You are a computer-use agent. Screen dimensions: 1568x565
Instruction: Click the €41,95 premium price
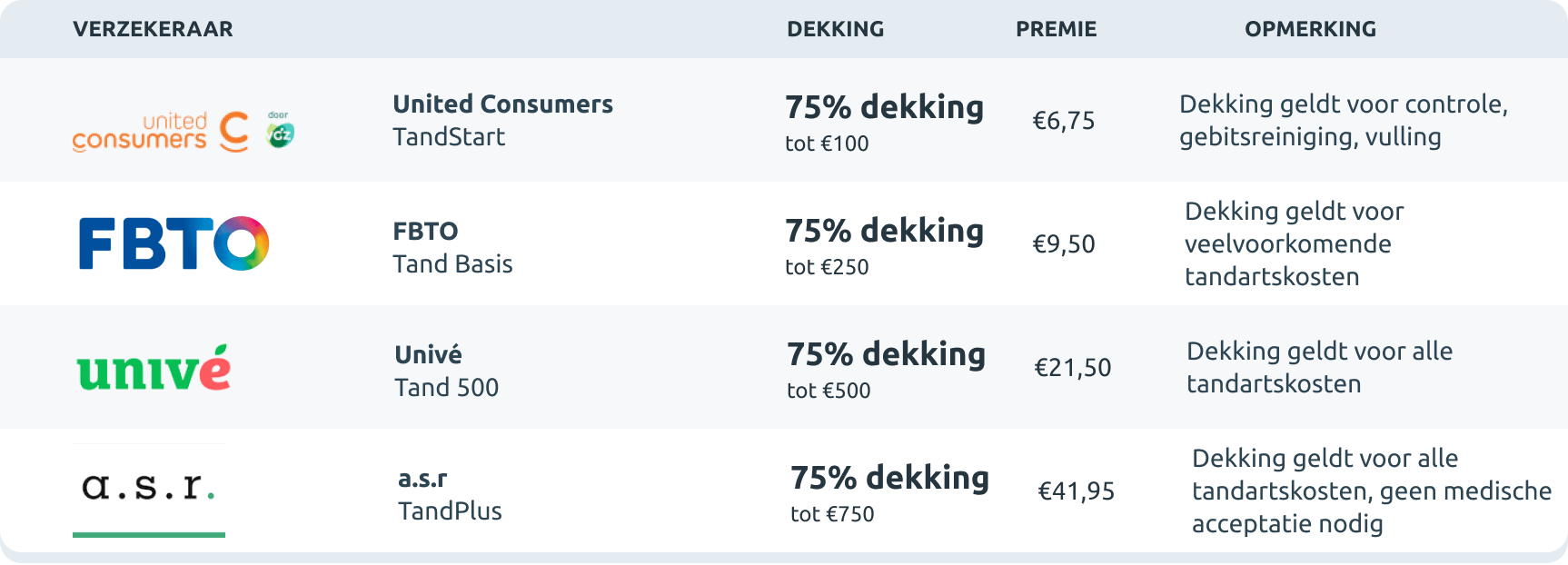[x=1077, y=491]
